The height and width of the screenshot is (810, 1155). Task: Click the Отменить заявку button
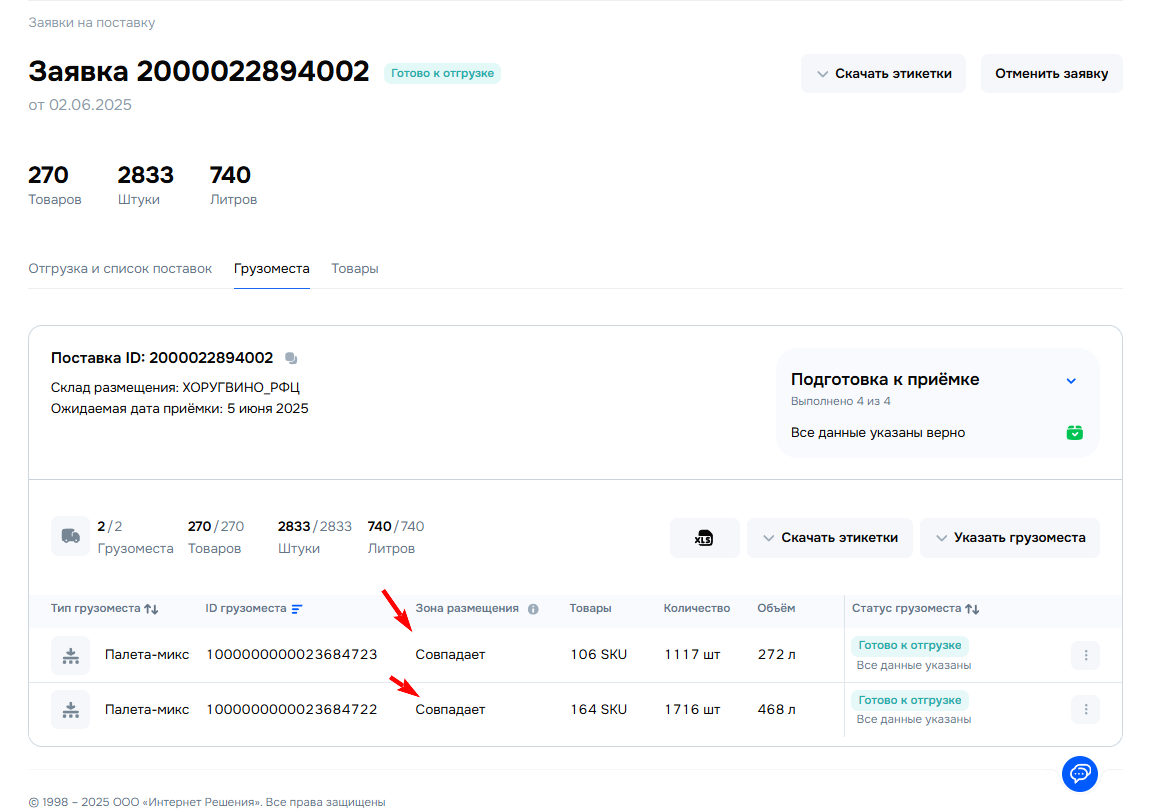[x=1051, y=74]
